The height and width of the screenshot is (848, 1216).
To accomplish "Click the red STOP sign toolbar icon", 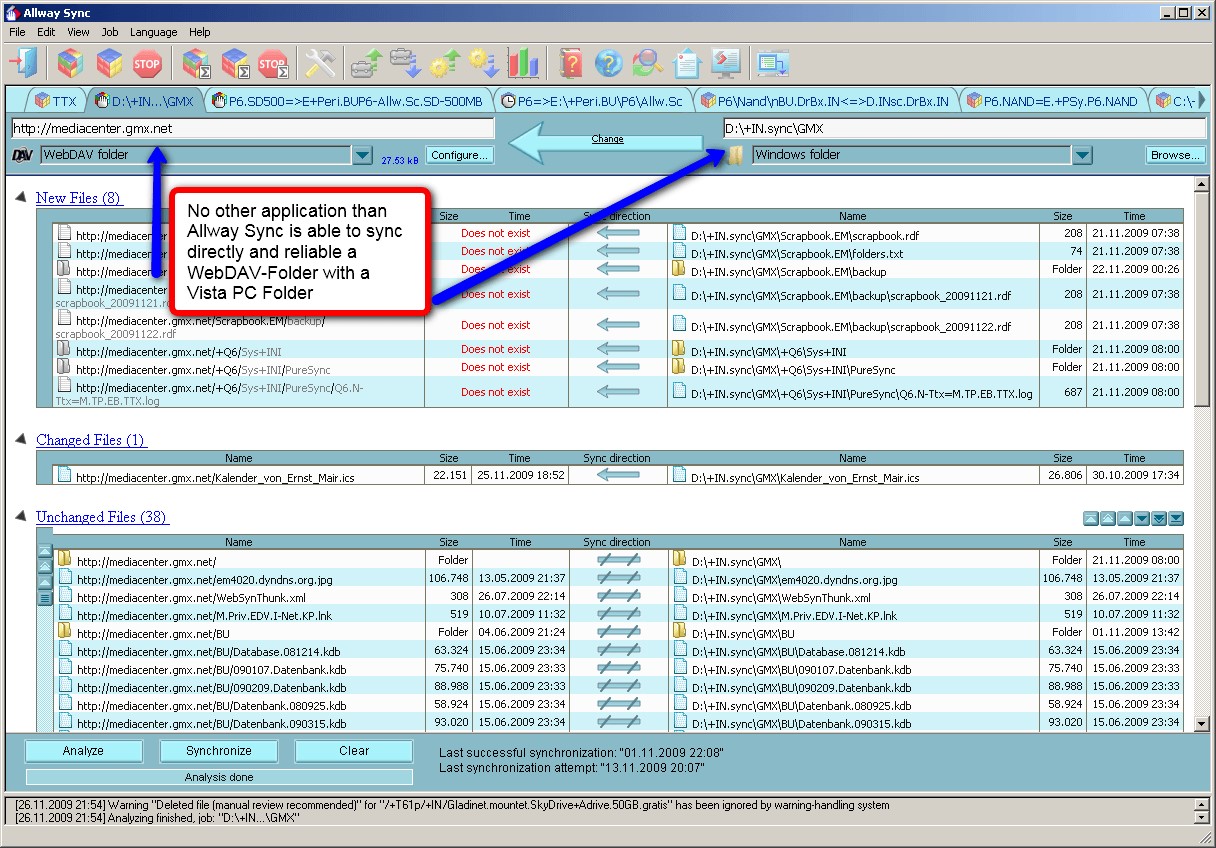I will [x=147, y=63].
